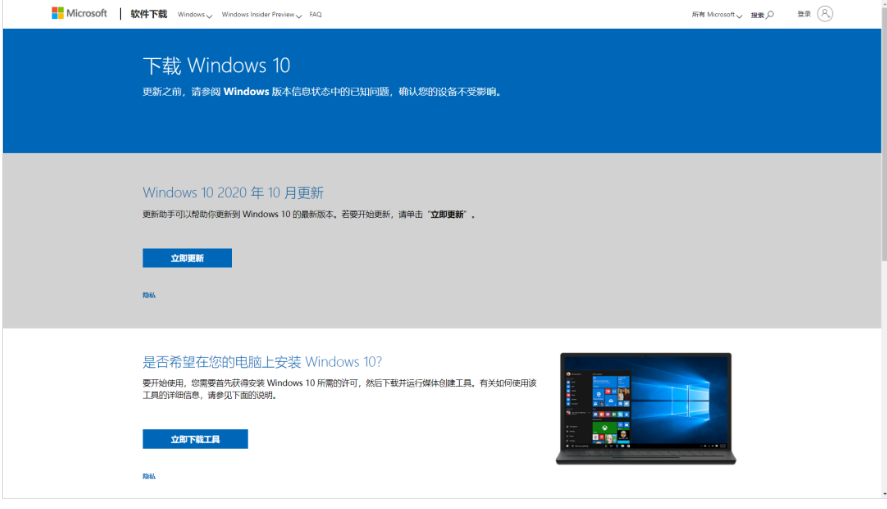Open the FAQ menu item

pos(316,15)
